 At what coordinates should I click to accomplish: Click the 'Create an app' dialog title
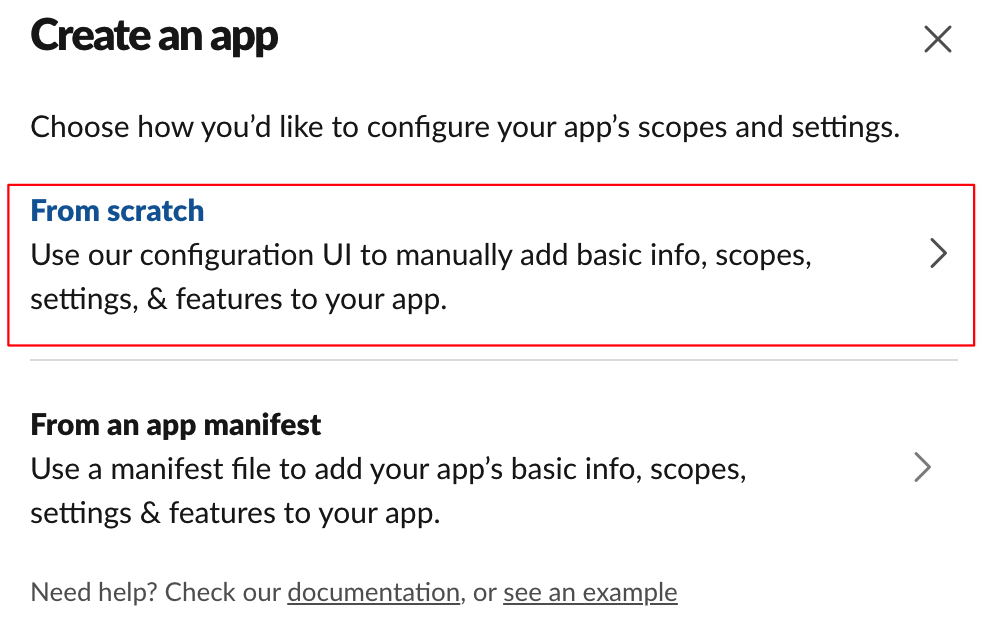click(x=154, y=36)
